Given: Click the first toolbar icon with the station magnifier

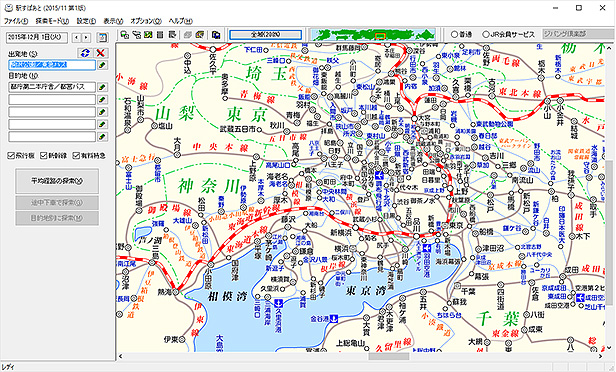Looking at the screenshot, I should click(125, 35).
